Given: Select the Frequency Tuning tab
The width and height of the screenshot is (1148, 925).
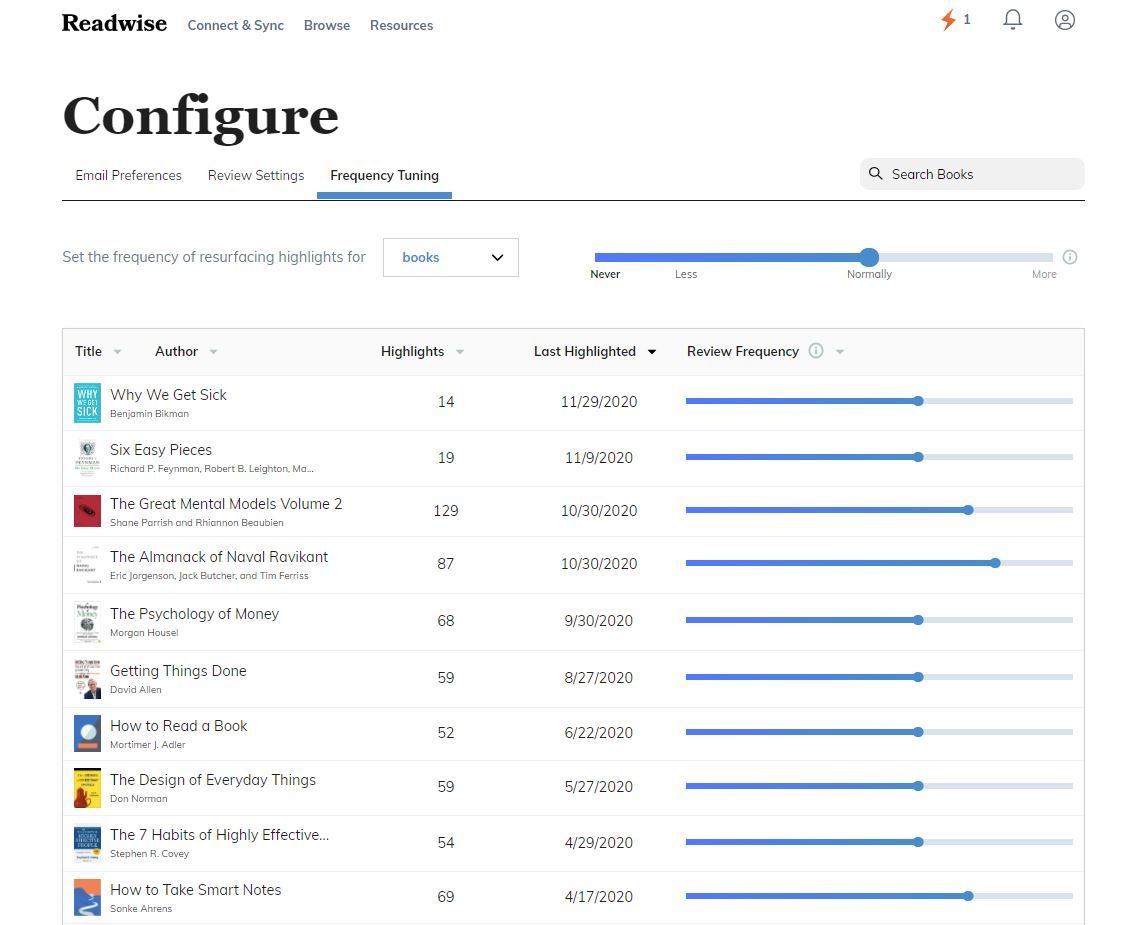Looking at the screenshot, I should coord(384,175).
